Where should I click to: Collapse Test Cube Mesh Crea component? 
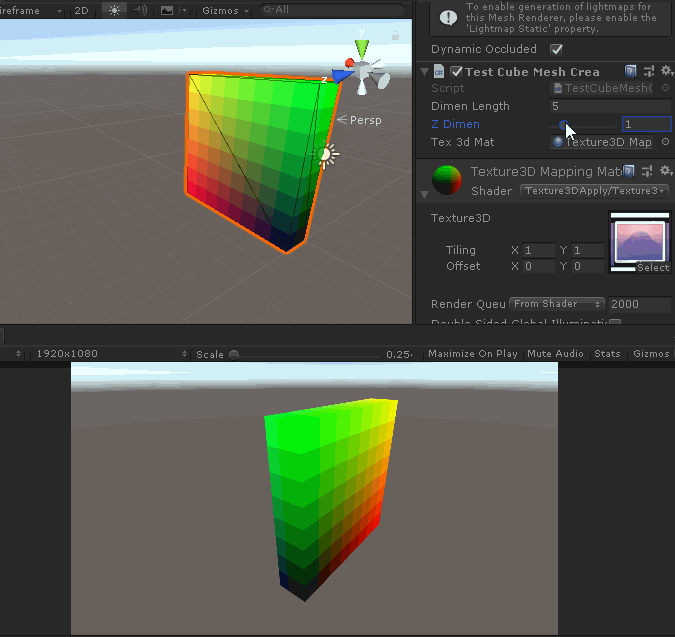[424, 71]
